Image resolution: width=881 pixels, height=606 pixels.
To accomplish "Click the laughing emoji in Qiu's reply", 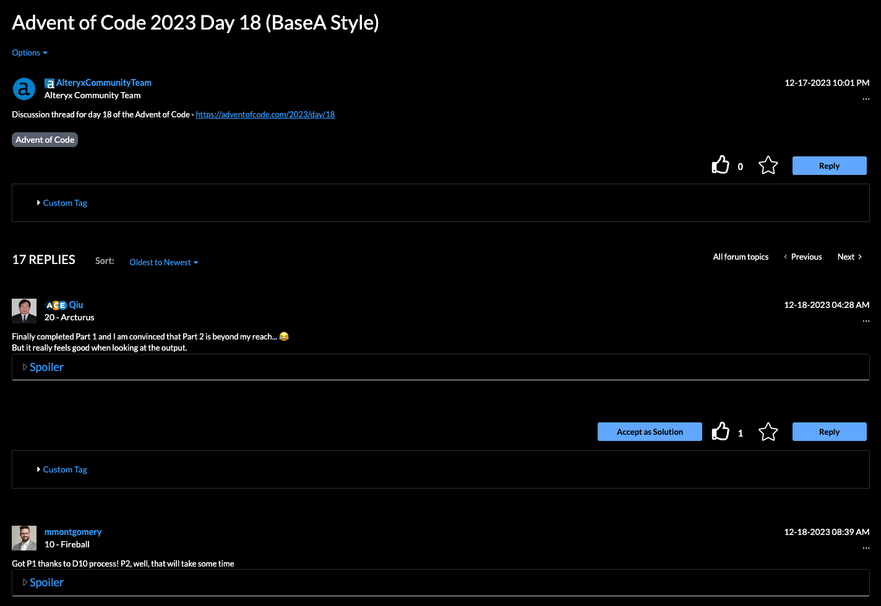I will 284,336.
